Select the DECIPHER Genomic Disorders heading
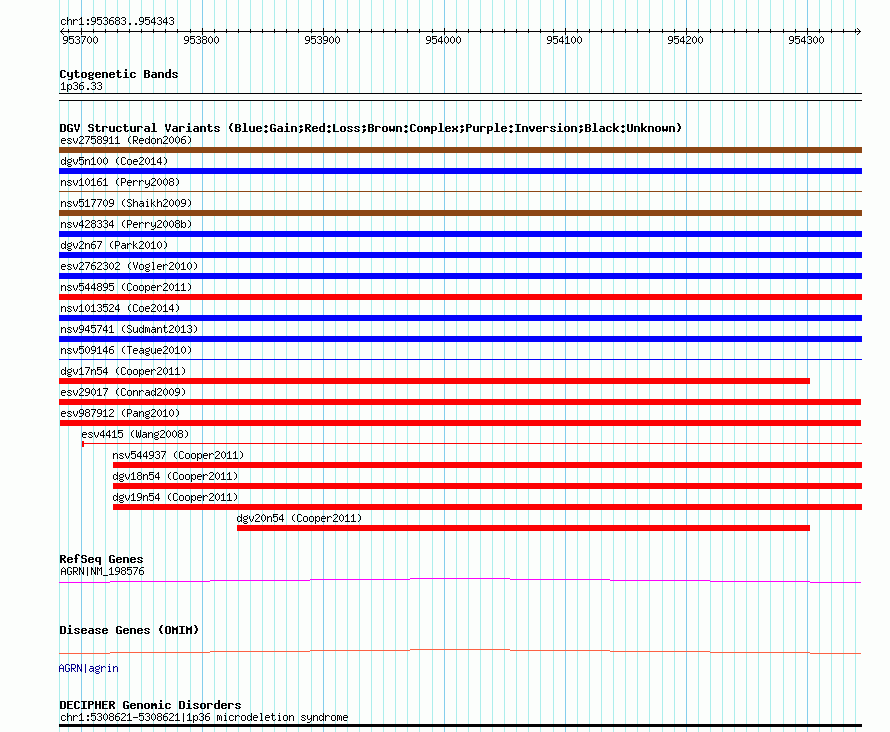Image resolution: width=890 pixels, height=732 pixels. [x=150, y=705]
